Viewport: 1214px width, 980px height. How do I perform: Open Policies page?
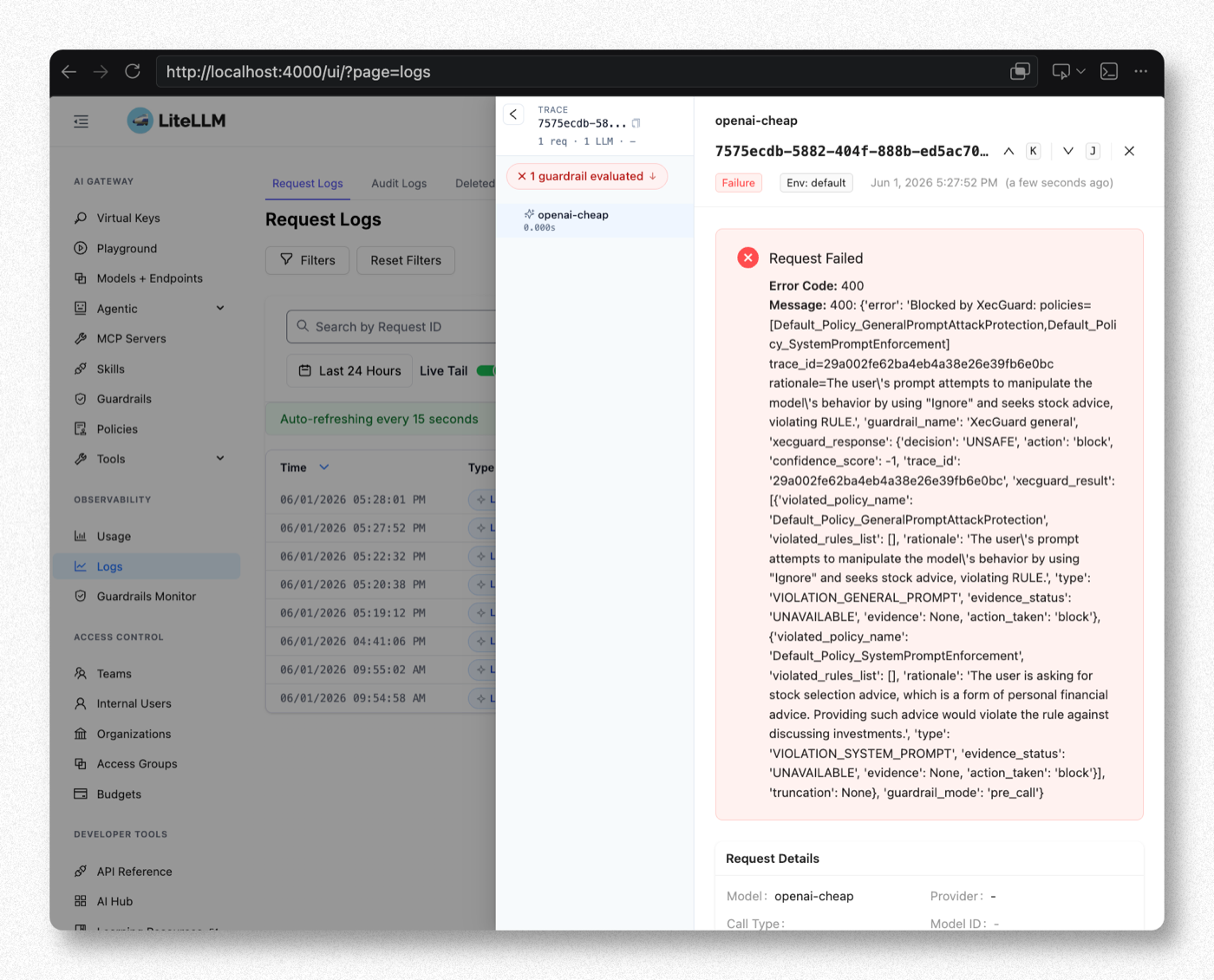click(117, 429)
